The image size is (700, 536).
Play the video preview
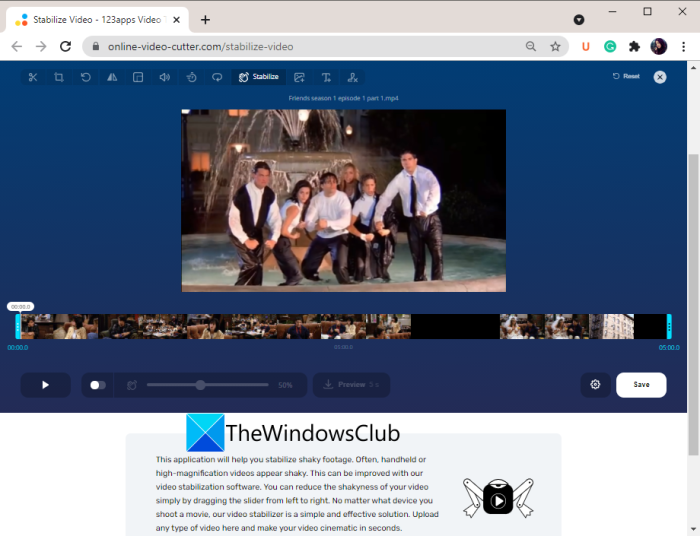click(x=46, y=385)
